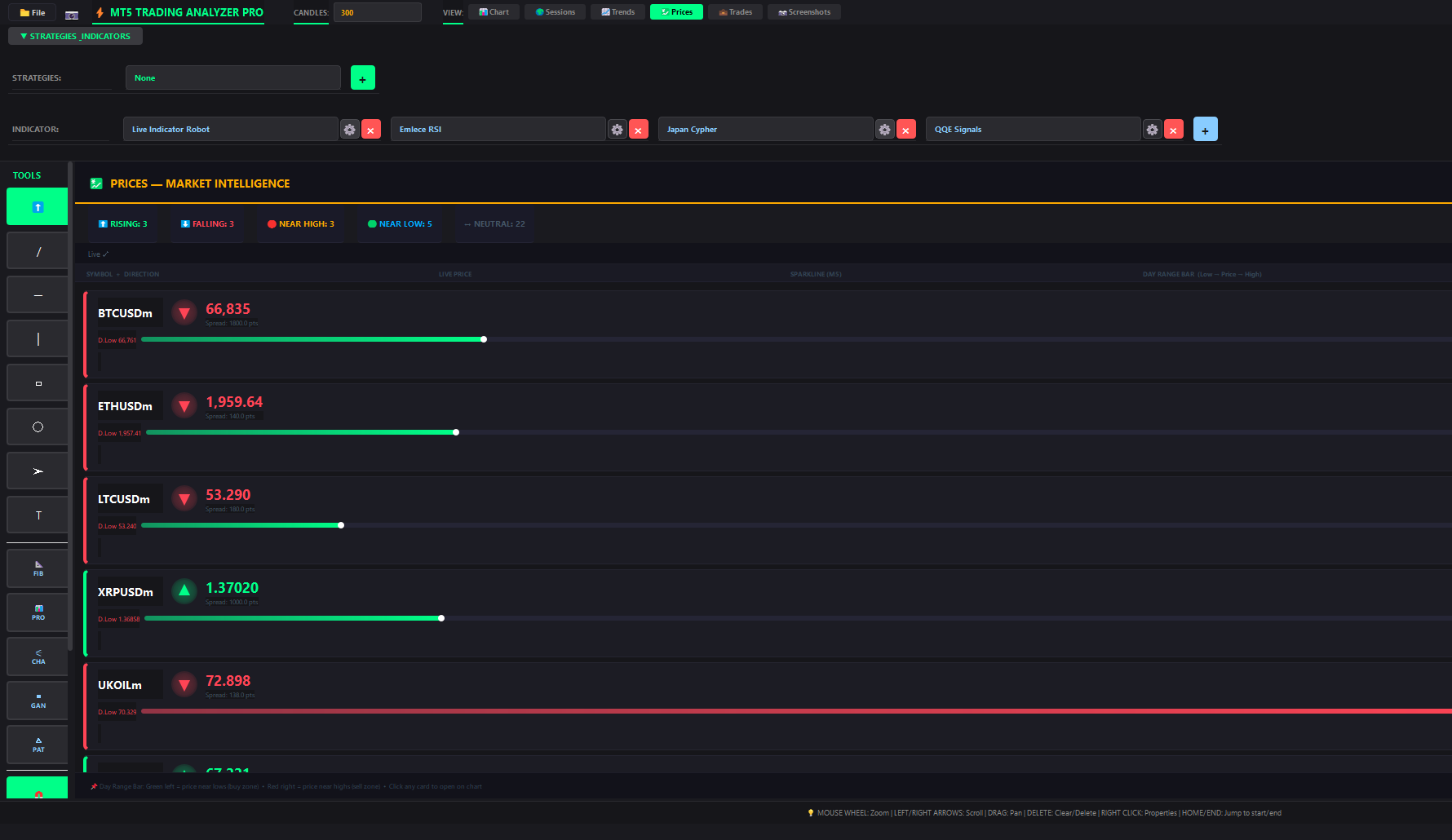1452x840 pixels.
Task: Toggle the NEAR HIGH filter chip
Action: tap(301, 224)
